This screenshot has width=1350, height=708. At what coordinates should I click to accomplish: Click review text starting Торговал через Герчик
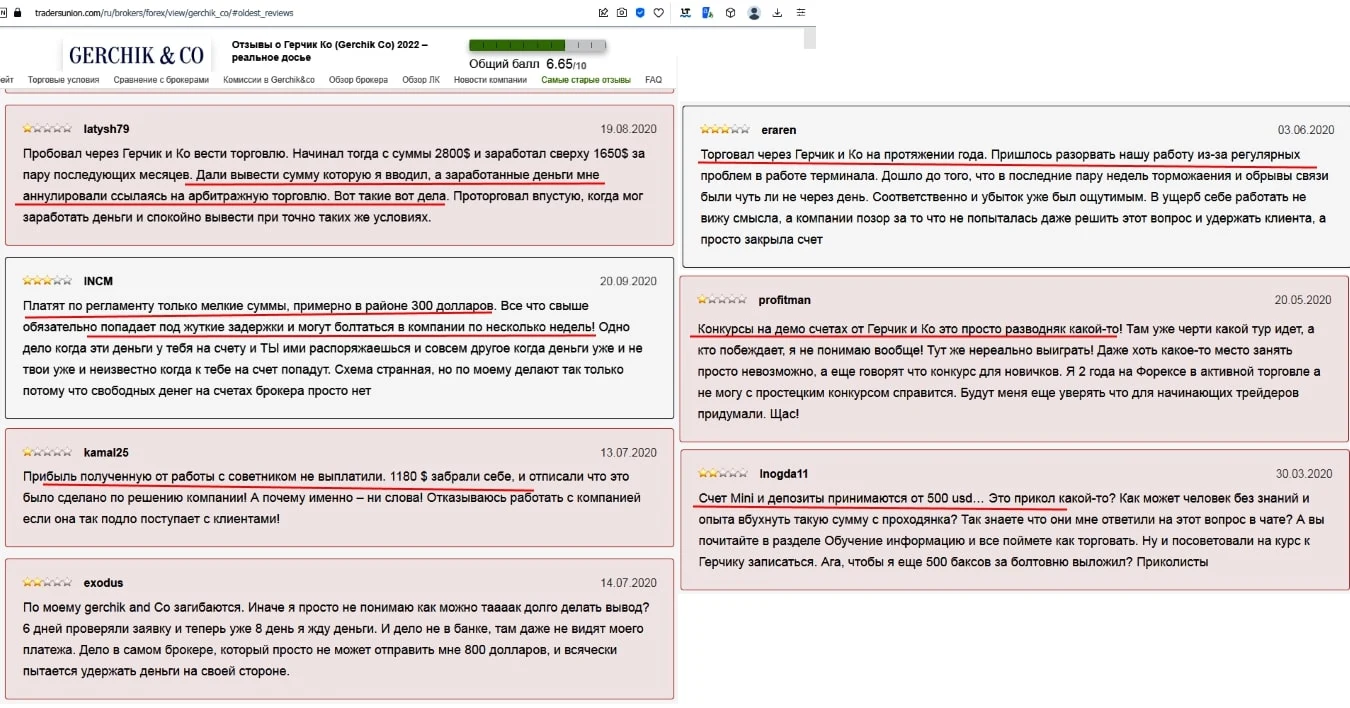coord(1015,197)
